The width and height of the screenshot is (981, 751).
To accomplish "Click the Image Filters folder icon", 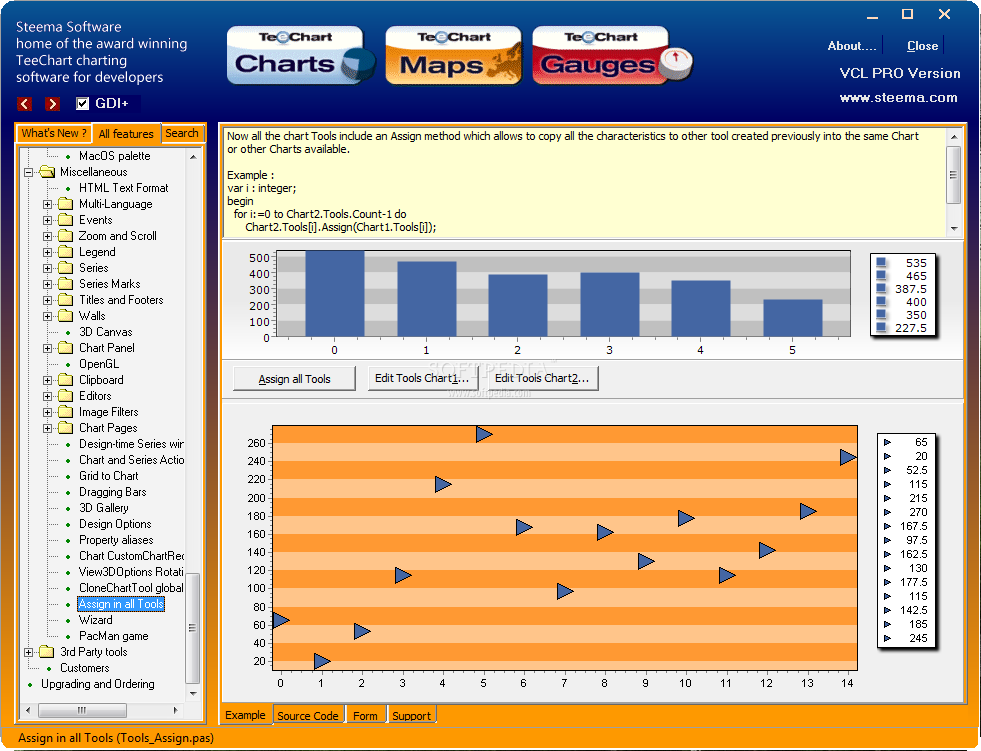I will coord(66,412).
